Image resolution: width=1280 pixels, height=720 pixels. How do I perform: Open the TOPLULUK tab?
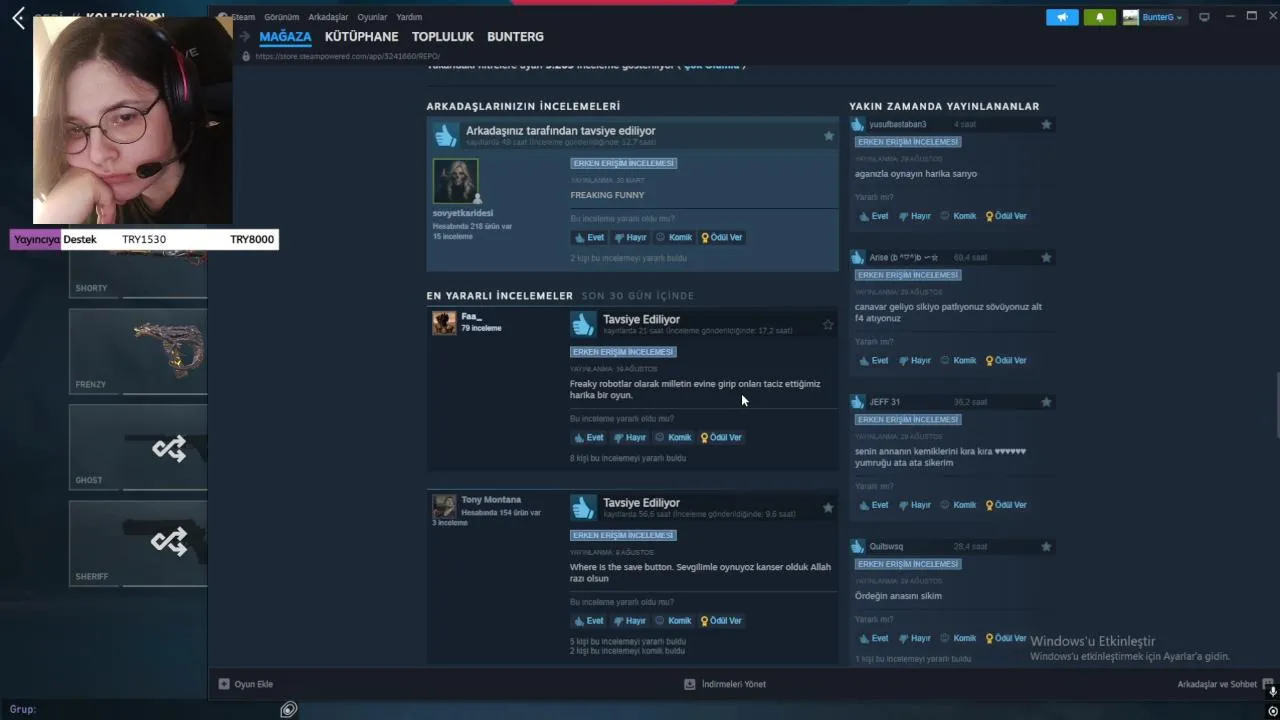point(443,37)
